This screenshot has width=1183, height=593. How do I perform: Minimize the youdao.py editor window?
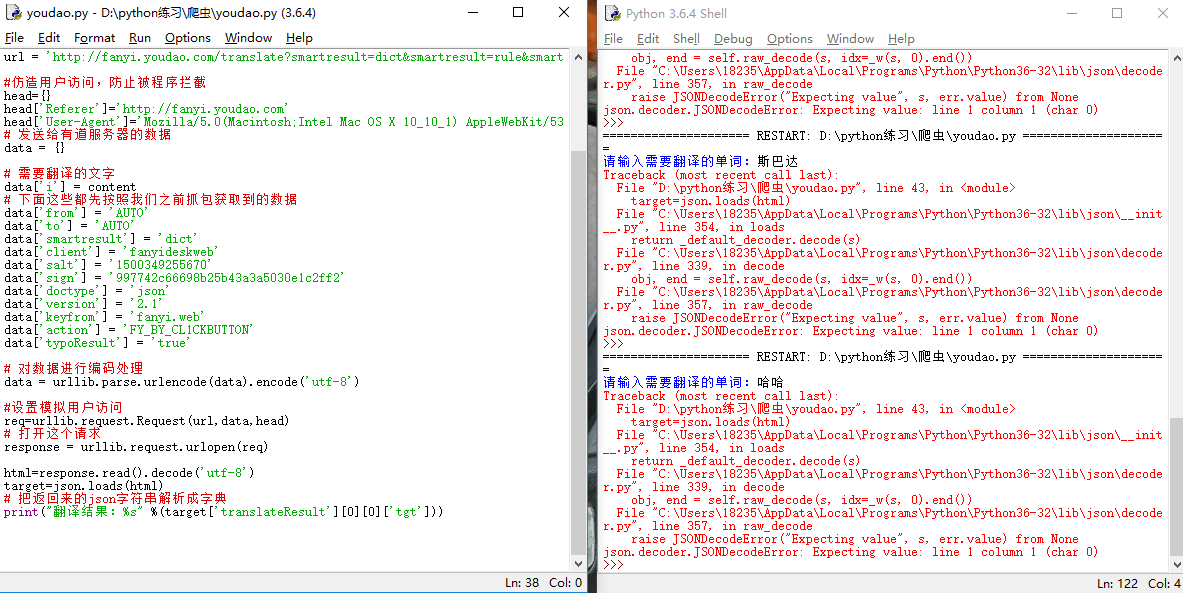coord(471,13)
